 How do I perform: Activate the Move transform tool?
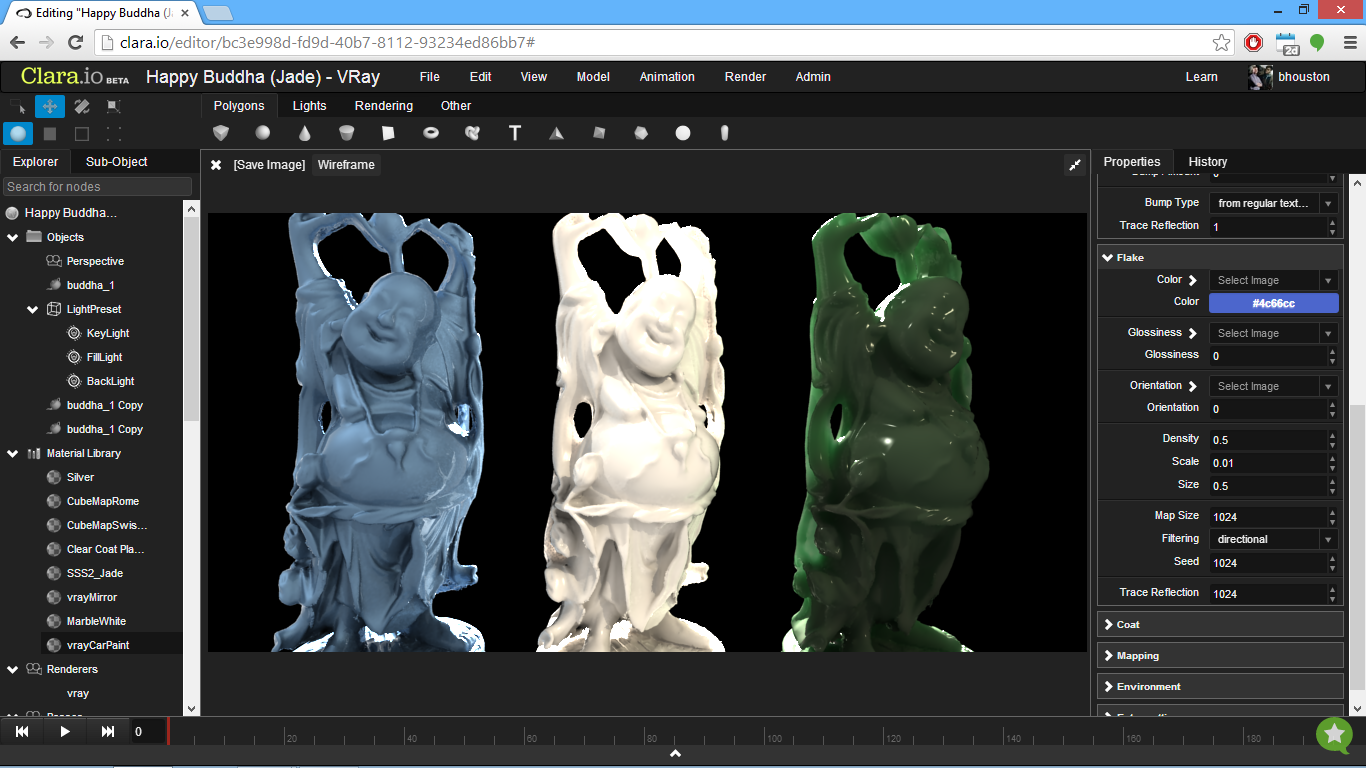pos(50,106)
